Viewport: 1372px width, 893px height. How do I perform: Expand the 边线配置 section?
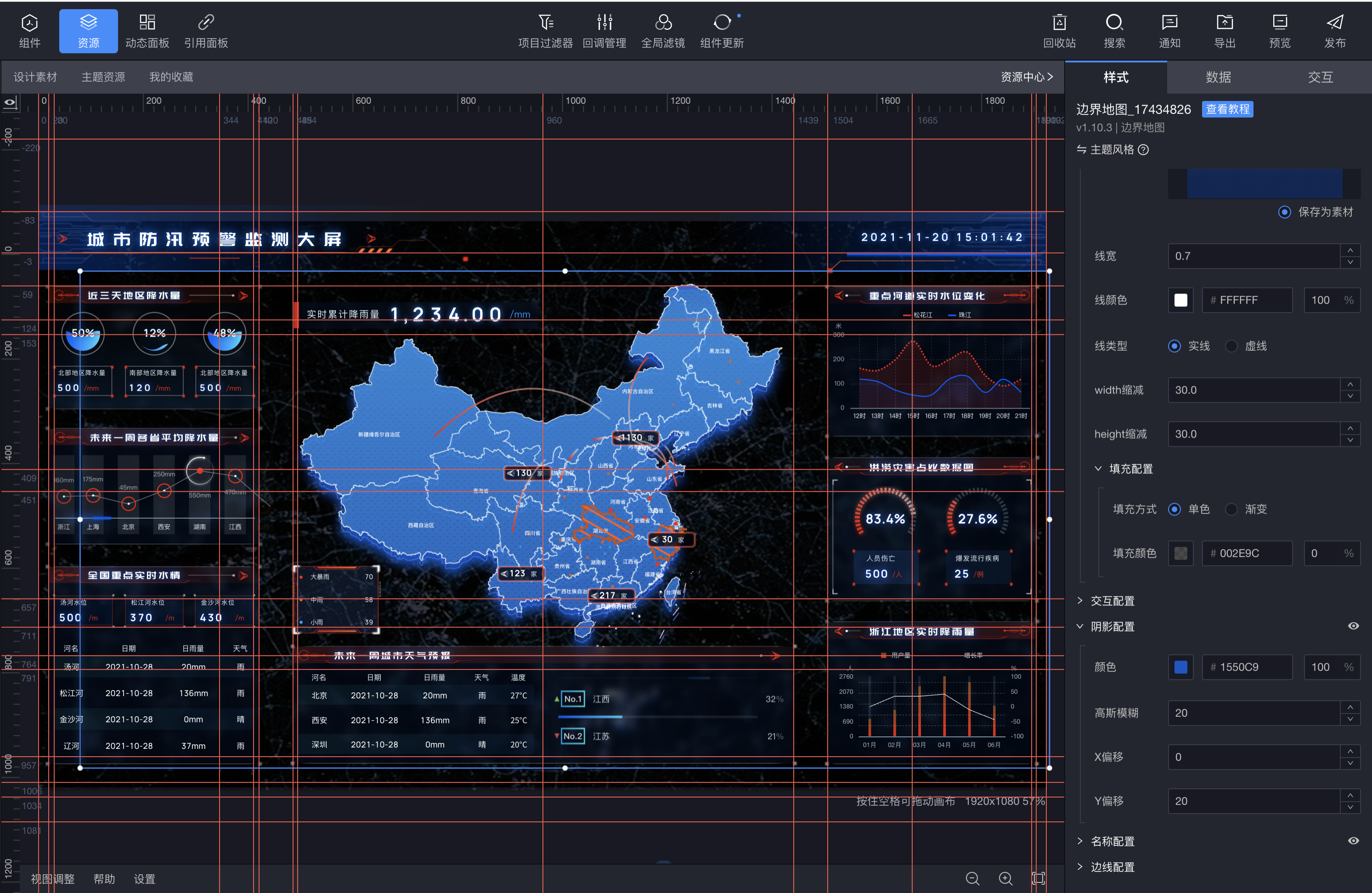click(x=1112, y=867)
